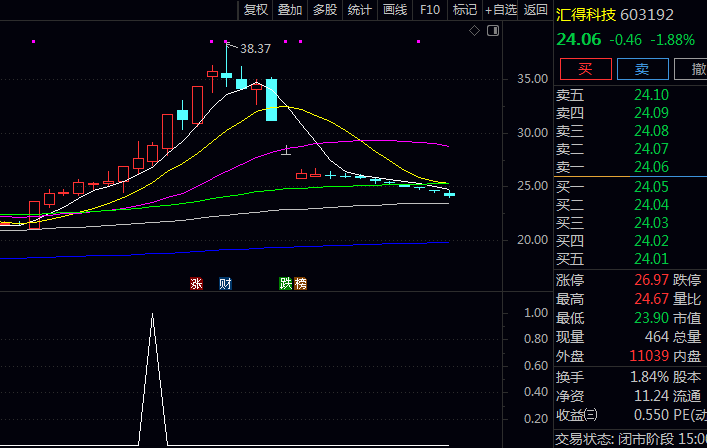The width and height of the screenshot is (707, 448).
Task: Click the green 跌 marker icon
Action: click(x=286, y=284)
